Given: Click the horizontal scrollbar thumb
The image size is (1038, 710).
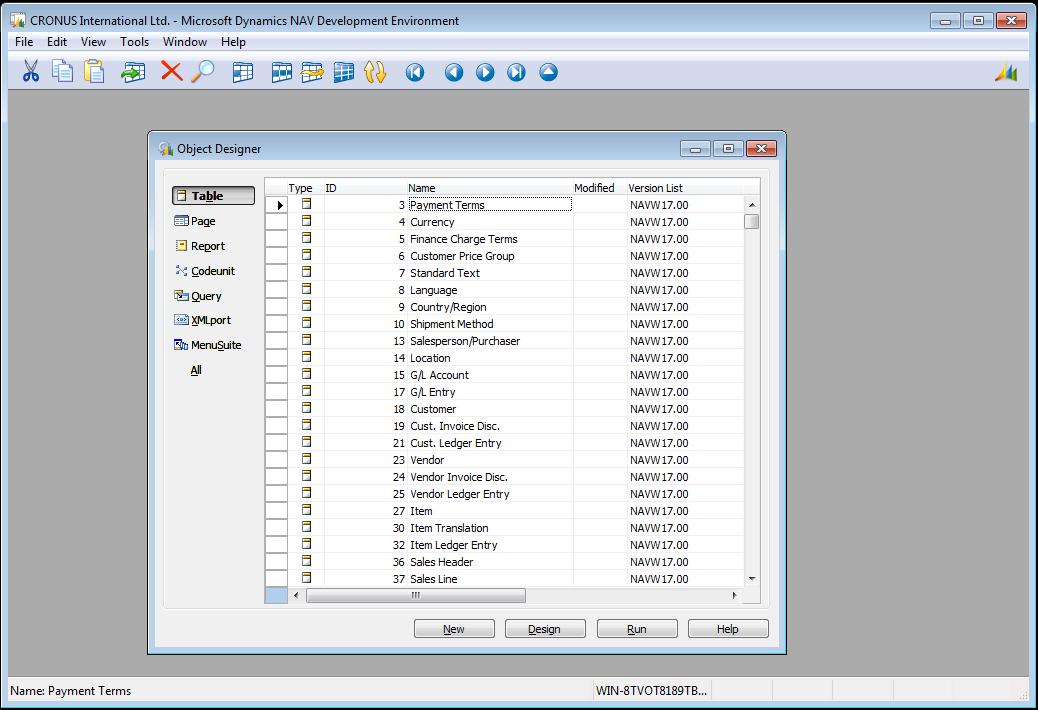Looking at the screenshot, I should pyautogui.click(x=416, y=596).
